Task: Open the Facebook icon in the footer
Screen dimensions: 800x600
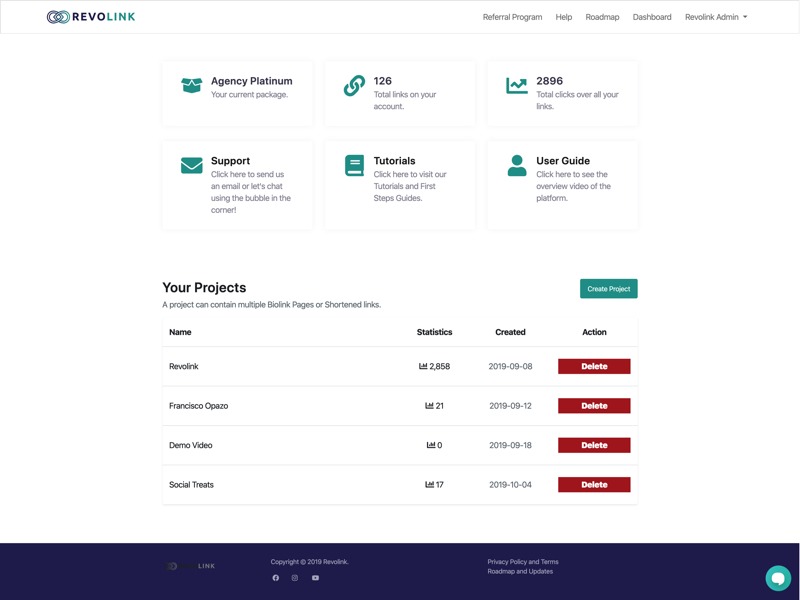Action: tap(276, 578)
